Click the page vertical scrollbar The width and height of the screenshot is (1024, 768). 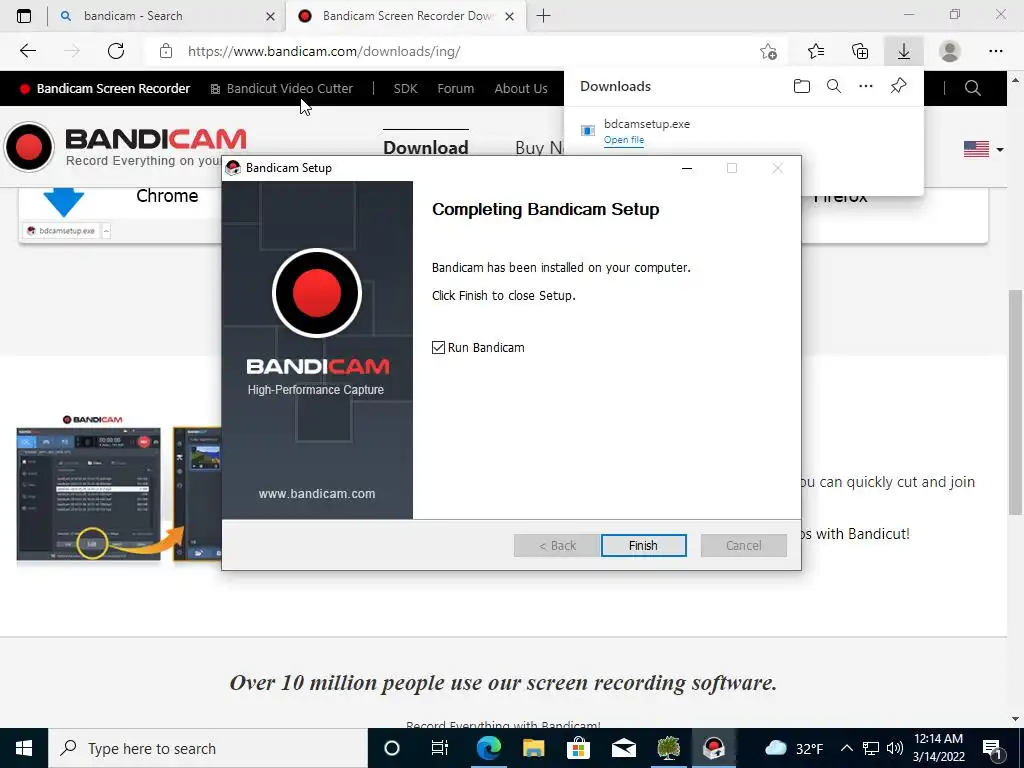click(x=1015, y=401)
